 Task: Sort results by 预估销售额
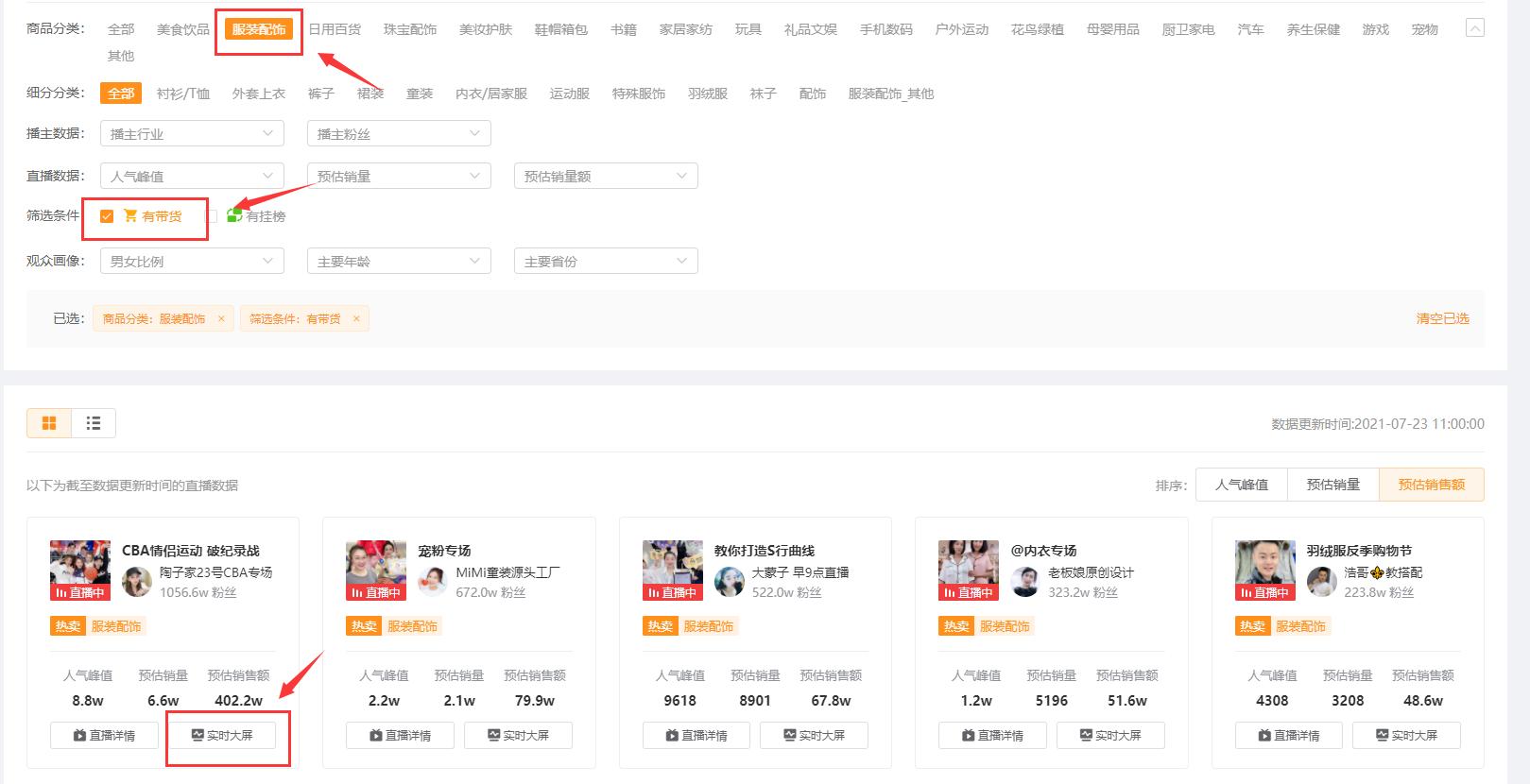[1432, 485]
